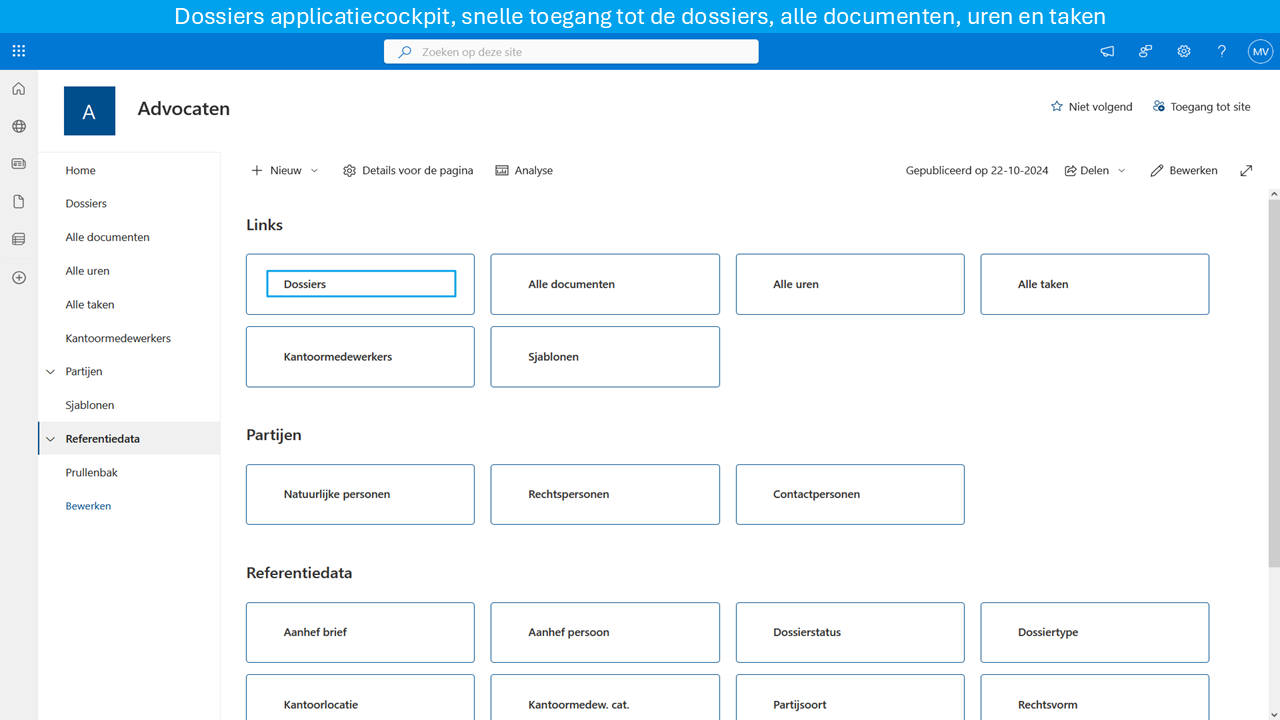Open the Nieuw dropdown
The image size is (1280, 720).
[285, 171]
